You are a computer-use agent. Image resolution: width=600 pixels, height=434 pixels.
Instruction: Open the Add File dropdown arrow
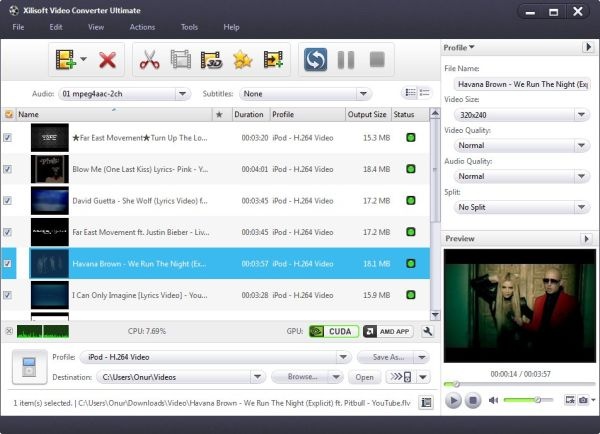click(x=83, y=59)
